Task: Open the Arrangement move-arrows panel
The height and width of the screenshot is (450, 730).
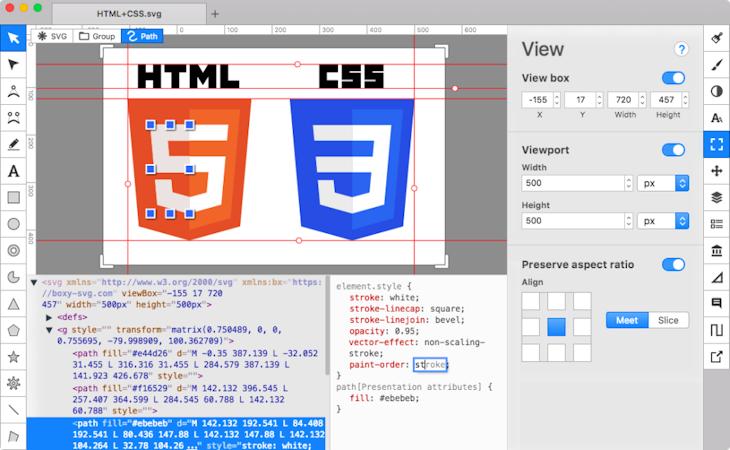Action: (716, 171)
